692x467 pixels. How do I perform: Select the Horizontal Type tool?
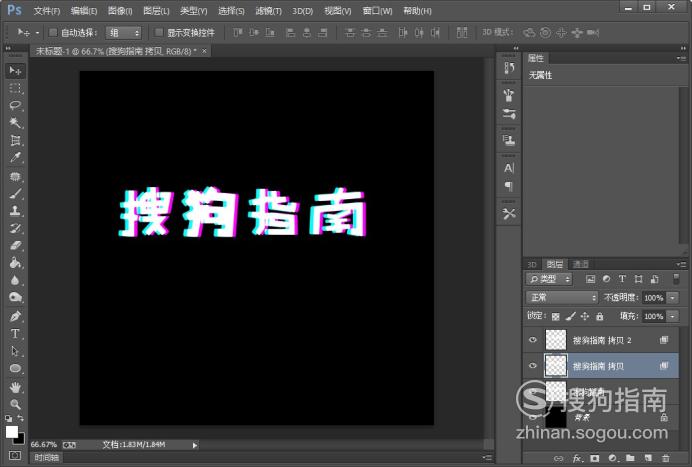tap(15, 334)
